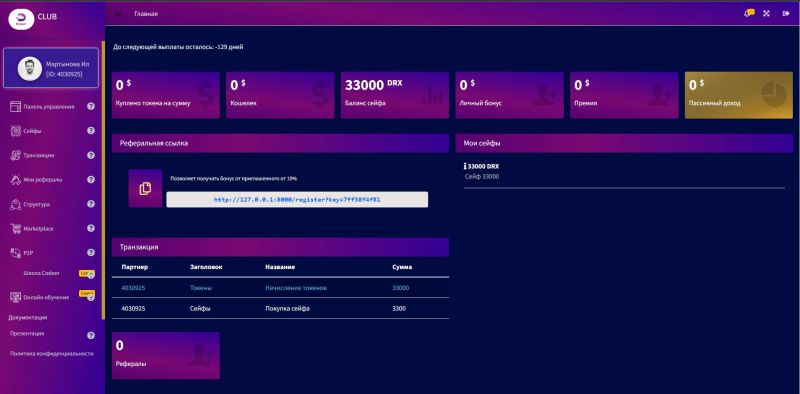This screenshot has width=800, height=394.
Task: Log out using the exit icon
Action: [x=786, y=14]
